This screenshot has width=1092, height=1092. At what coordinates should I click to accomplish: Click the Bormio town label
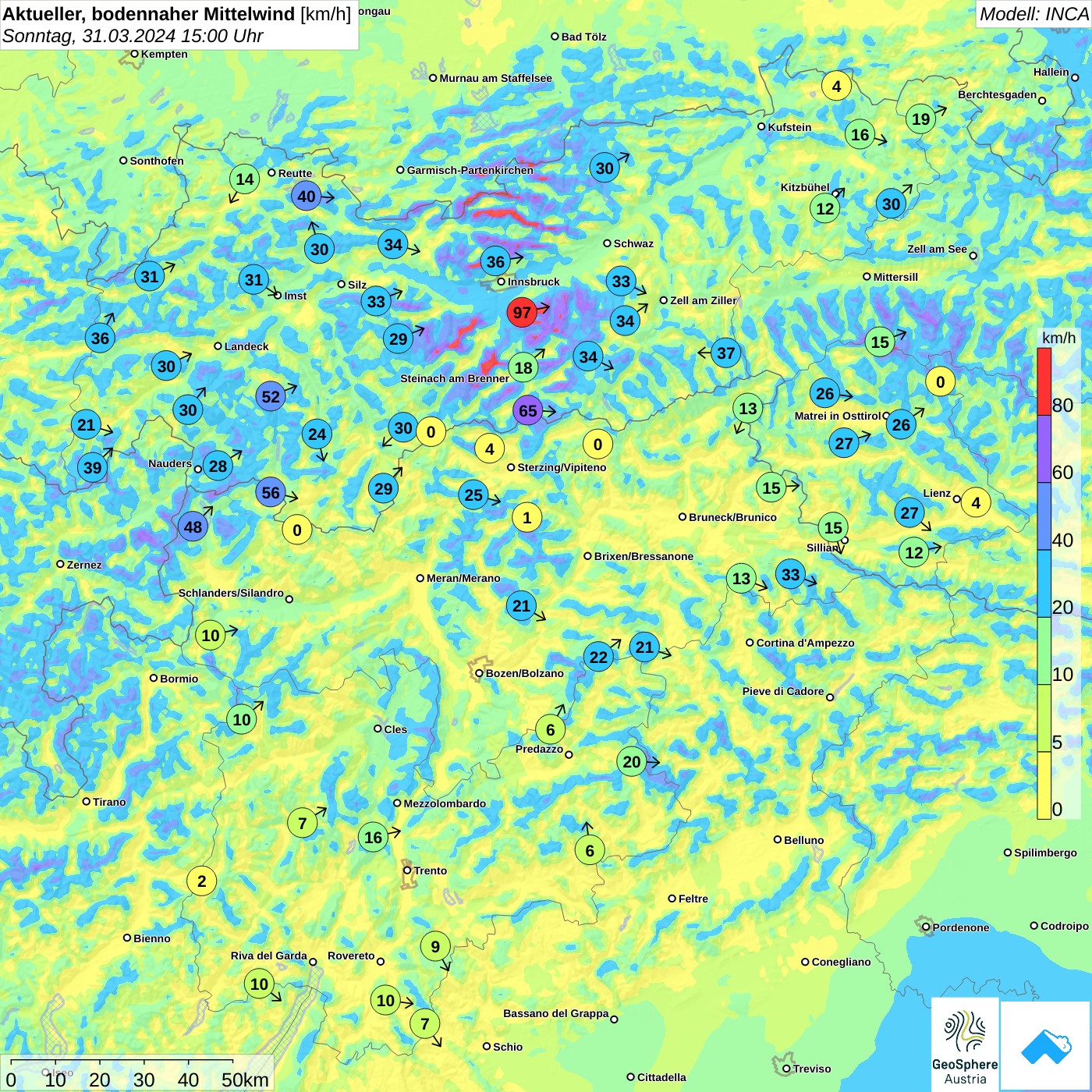point(179,679)
